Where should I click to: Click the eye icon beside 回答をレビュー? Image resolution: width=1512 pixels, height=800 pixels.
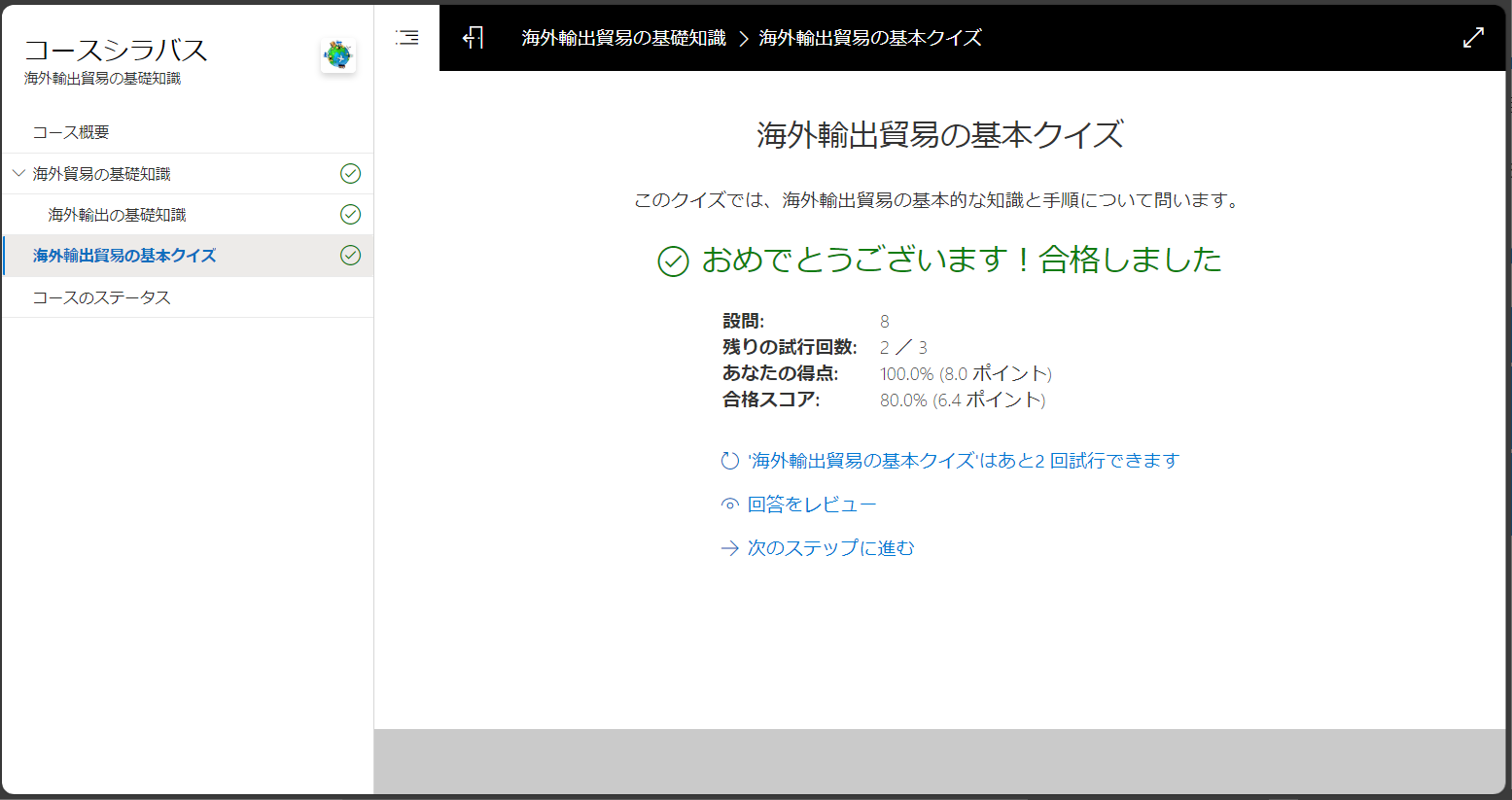point(730,504)
